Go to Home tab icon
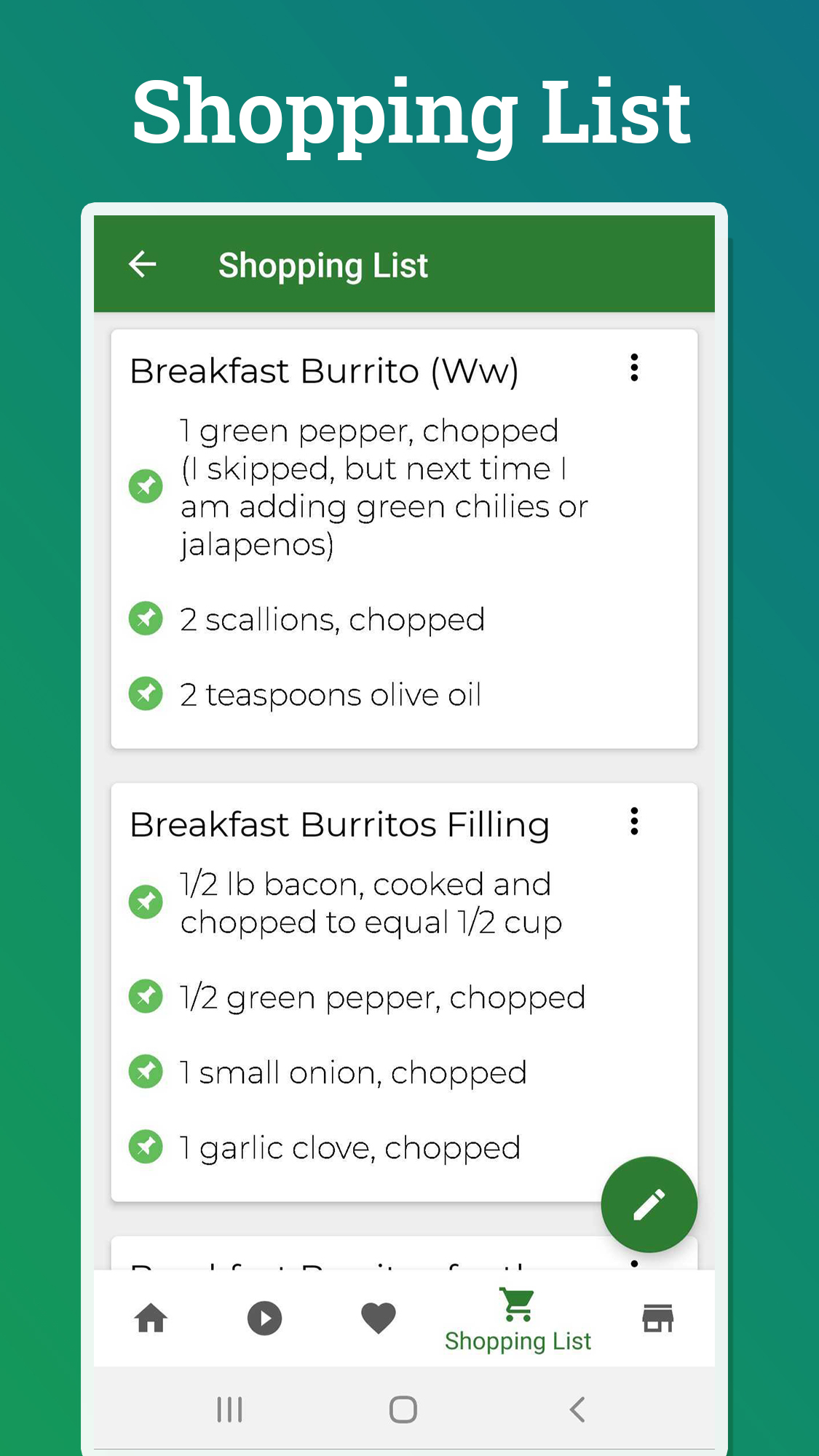 tap(151, 1318)
